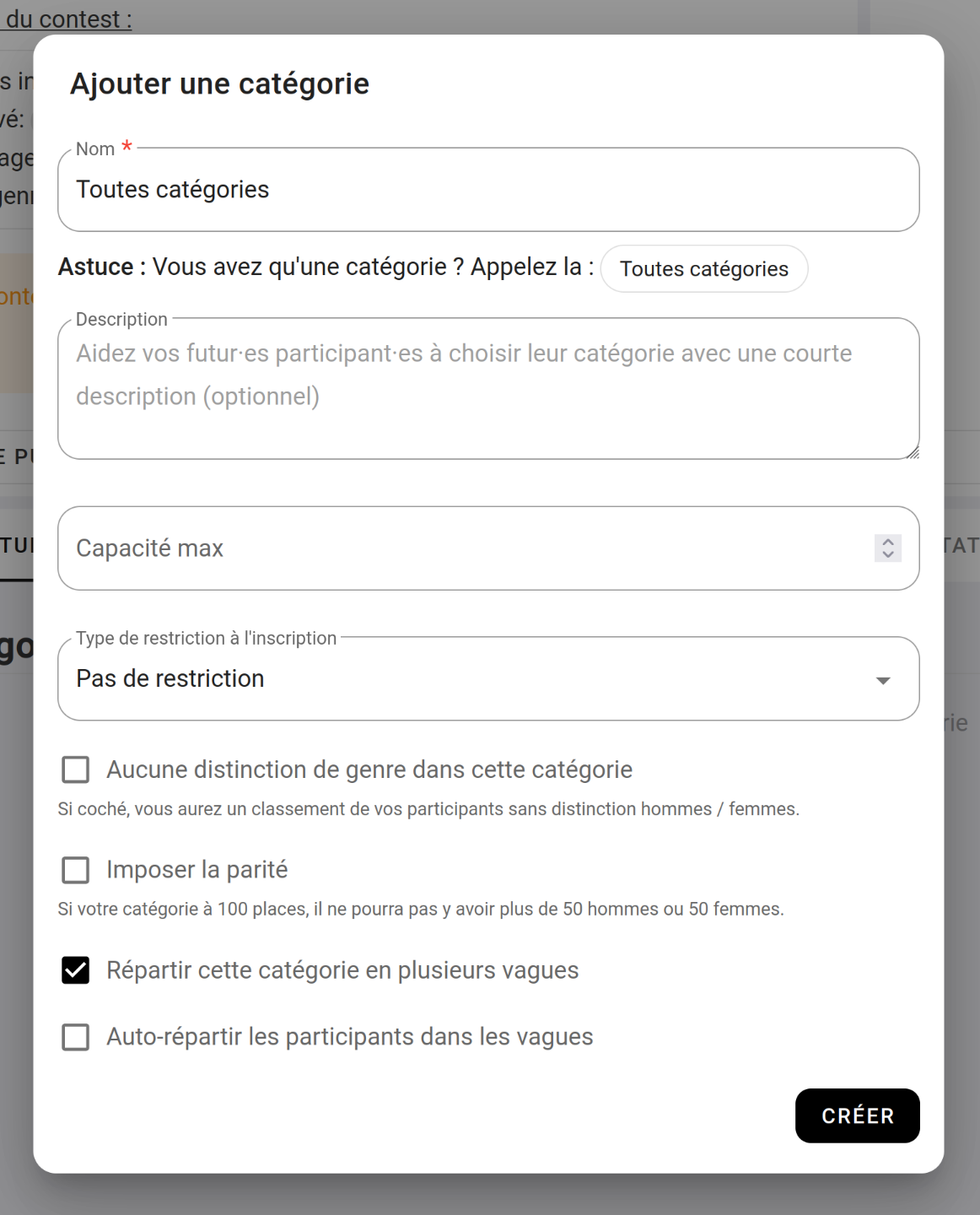
Task: Select the partially hidden 'TU' tab at left
Action: pos(15,545)
